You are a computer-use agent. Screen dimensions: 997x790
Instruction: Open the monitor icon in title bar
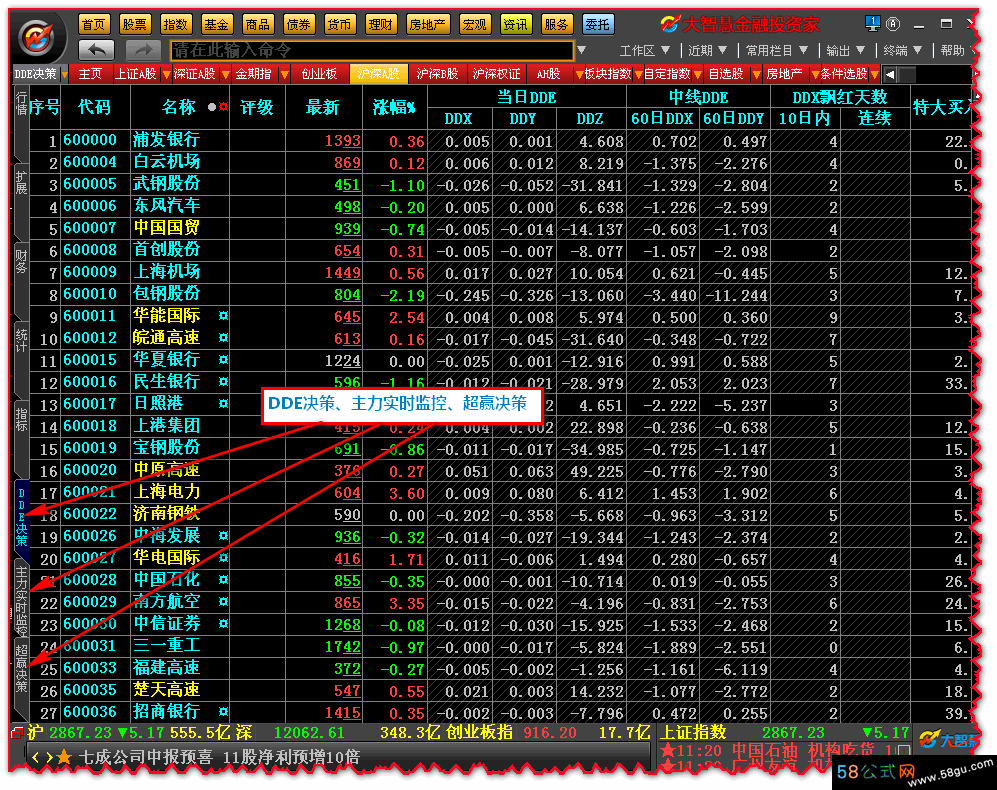pos(873,24)
